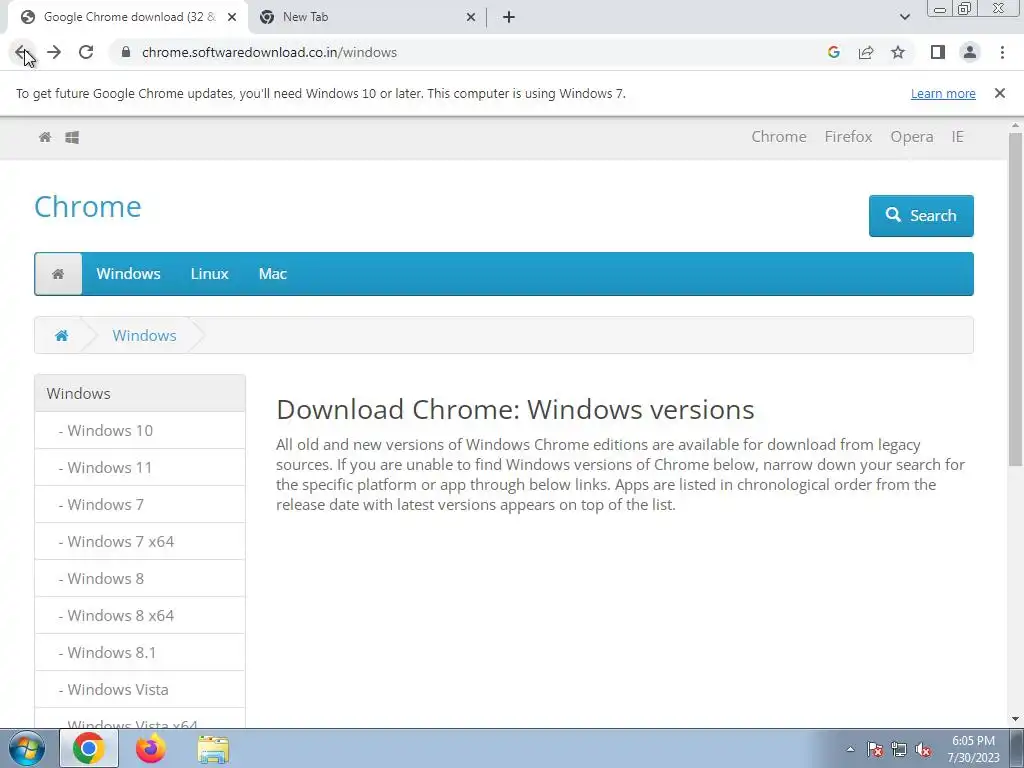Screen dimensions: 1024x768
Task: Open the Chrome link in top navigation
Action: tap(778, 136)
